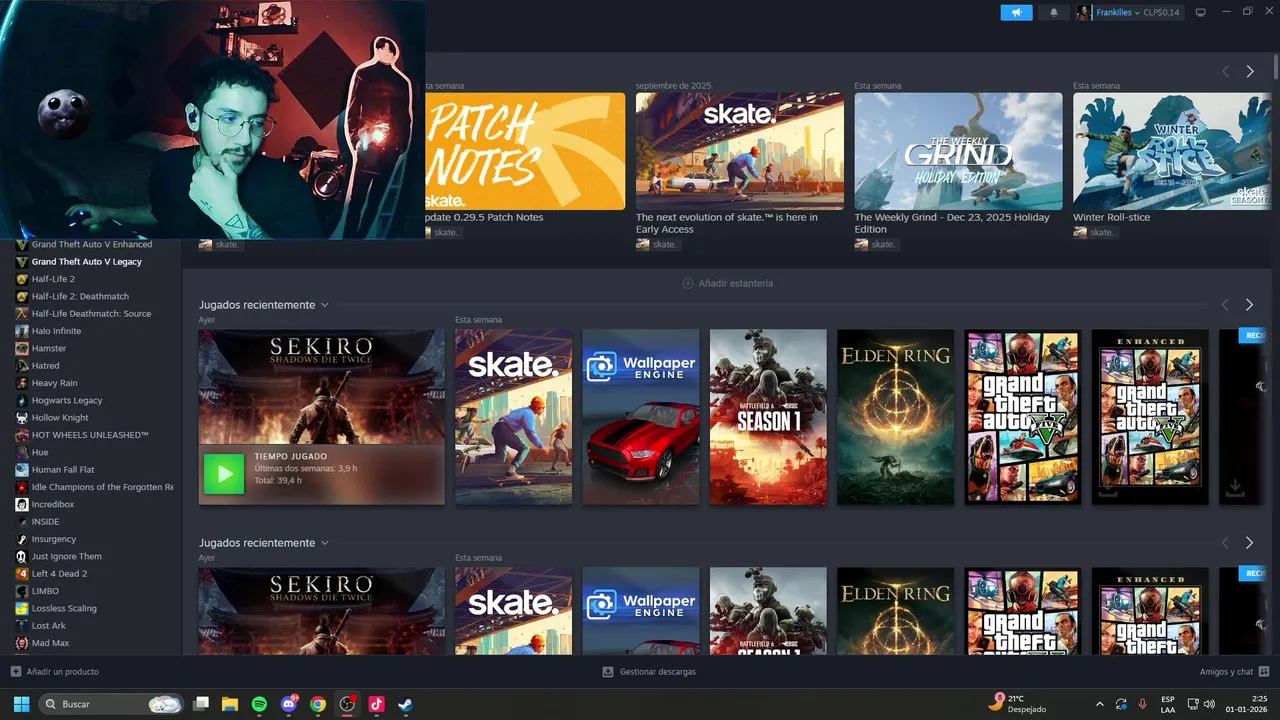Select INSIDE in library list
Image resolution: width=1280 pixels, height=720 pixels.
point(45,522)
